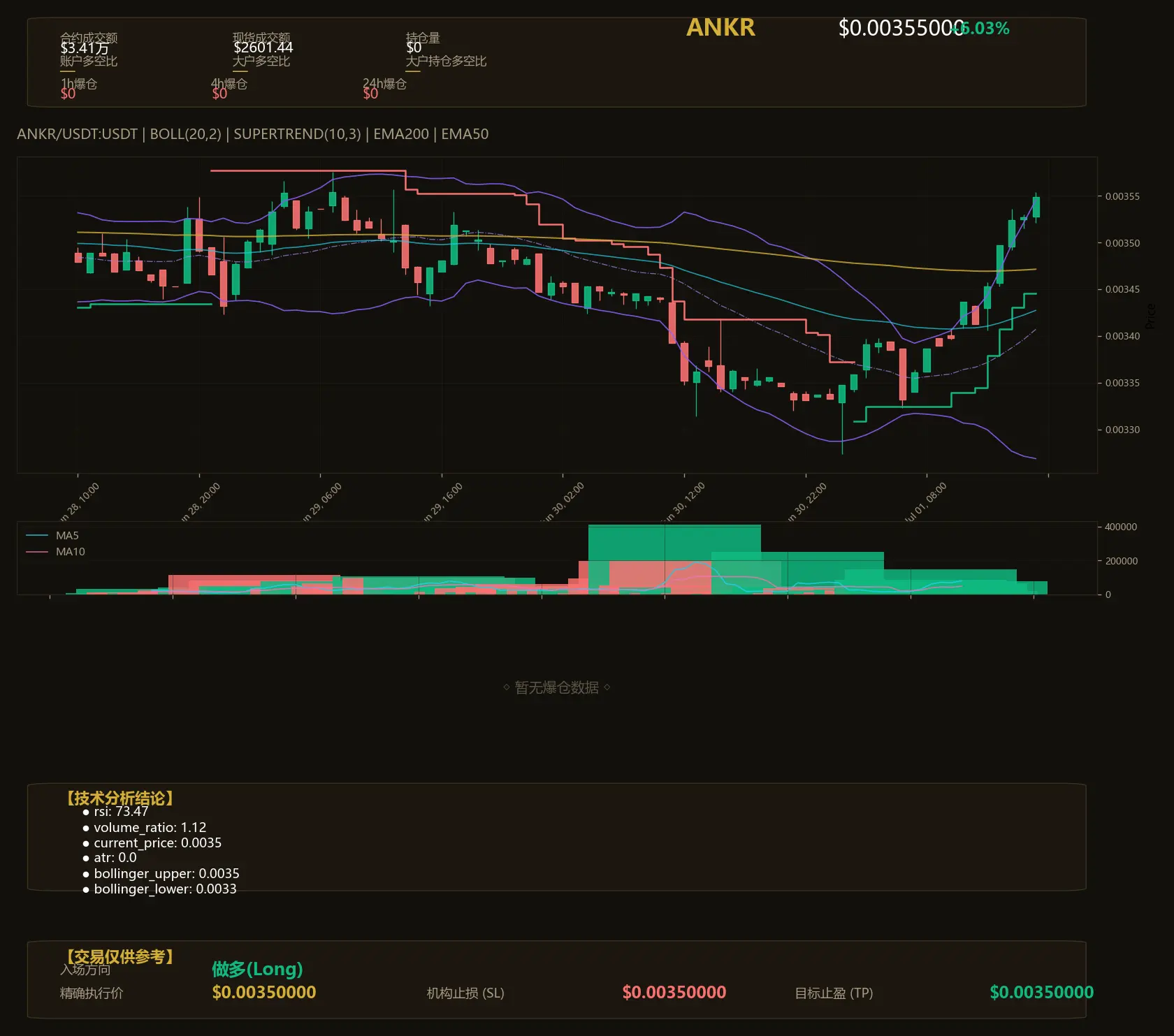Click the $3.41万 contract volume value
The width and height of the screenshot is (1174, 1036).
85,48
